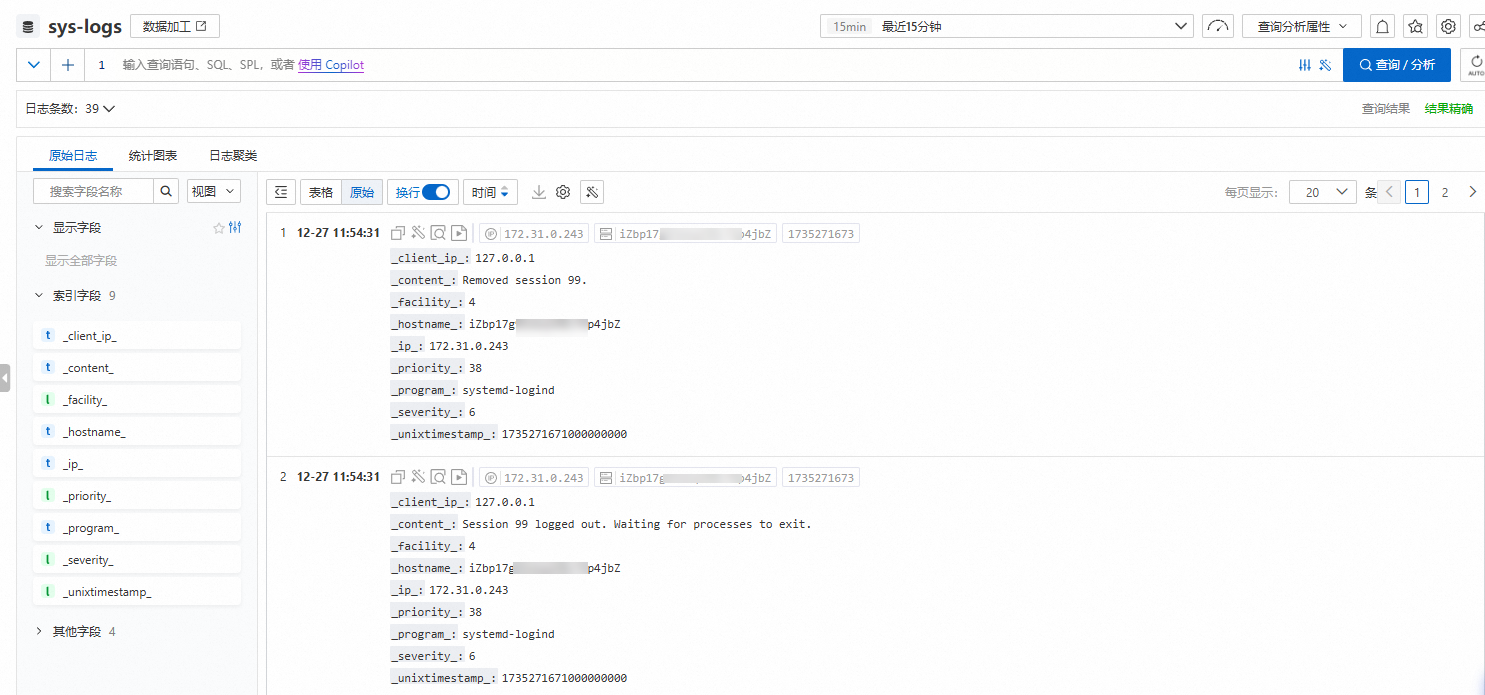1485x695 pixels.
Task: Click the wand tool button beside log gear
Action: coord(592,192)
